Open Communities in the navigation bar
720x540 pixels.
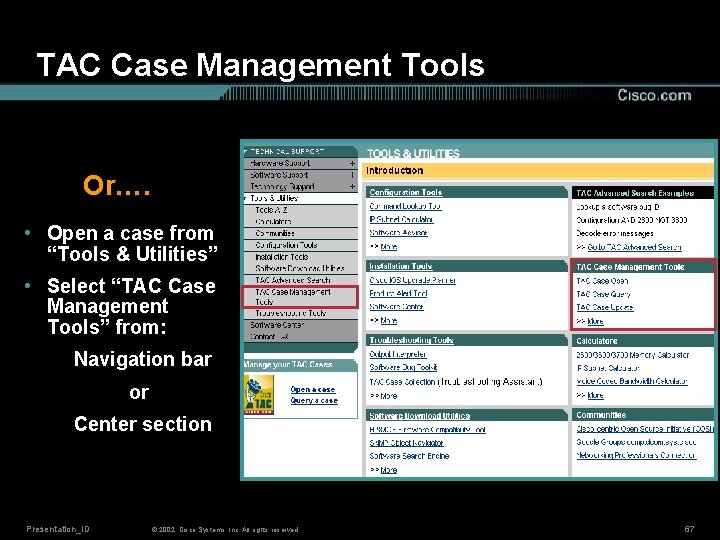click(275, 233)
